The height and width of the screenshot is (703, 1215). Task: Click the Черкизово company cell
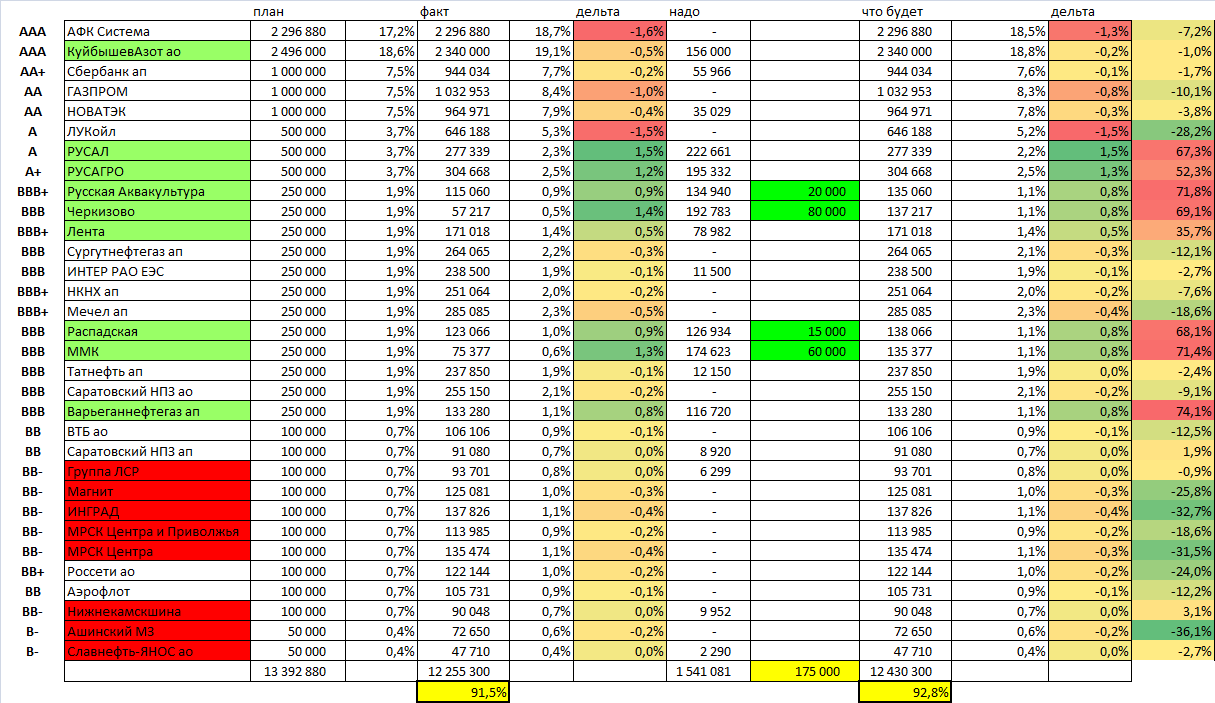(x=156, y=211)
